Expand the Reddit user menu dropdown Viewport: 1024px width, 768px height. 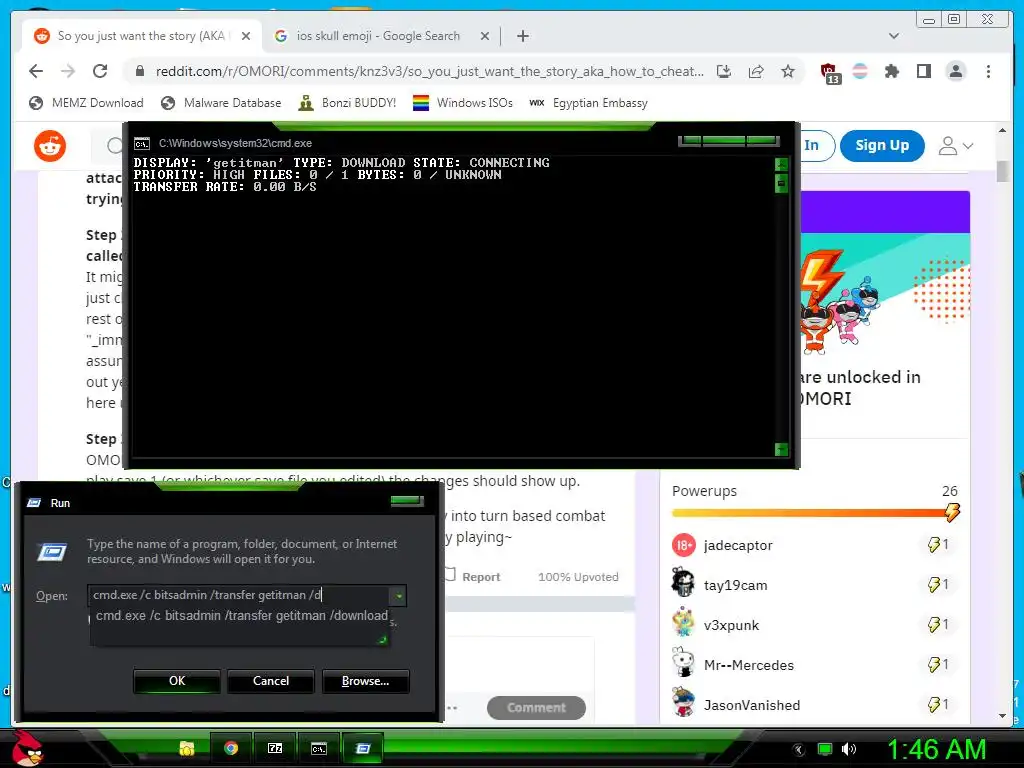click(955, 146)
